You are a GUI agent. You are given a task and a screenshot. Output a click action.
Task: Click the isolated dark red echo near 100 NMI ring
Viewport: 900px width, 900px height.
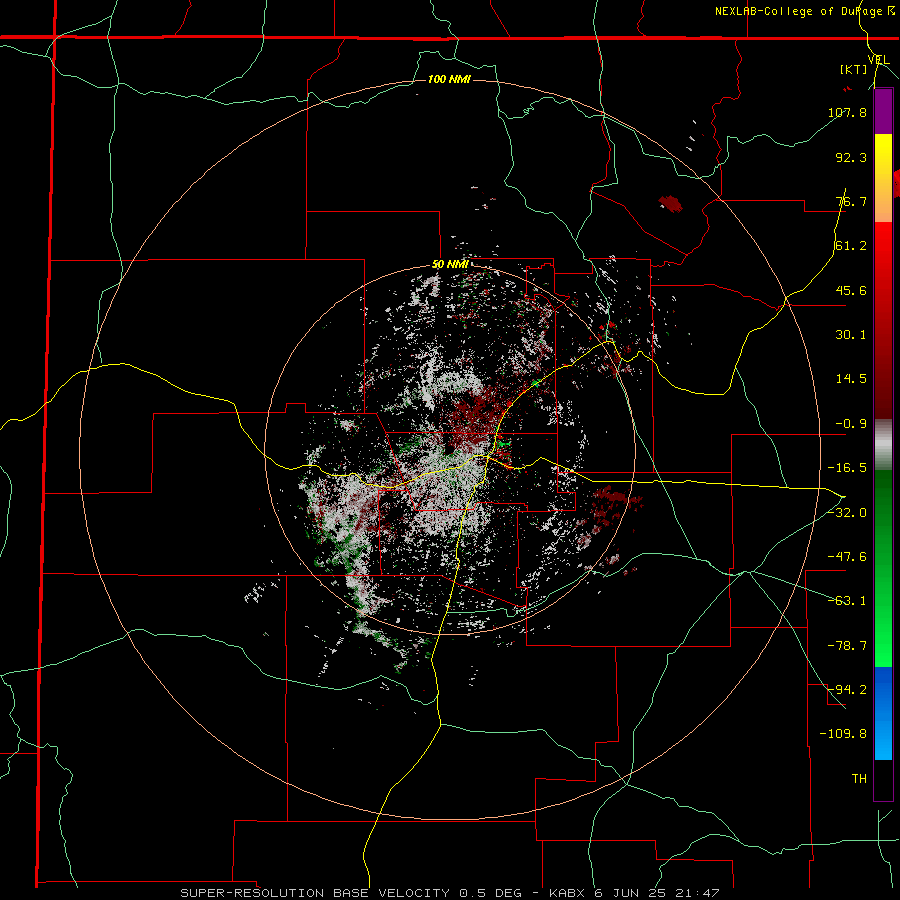coord(670,203)
